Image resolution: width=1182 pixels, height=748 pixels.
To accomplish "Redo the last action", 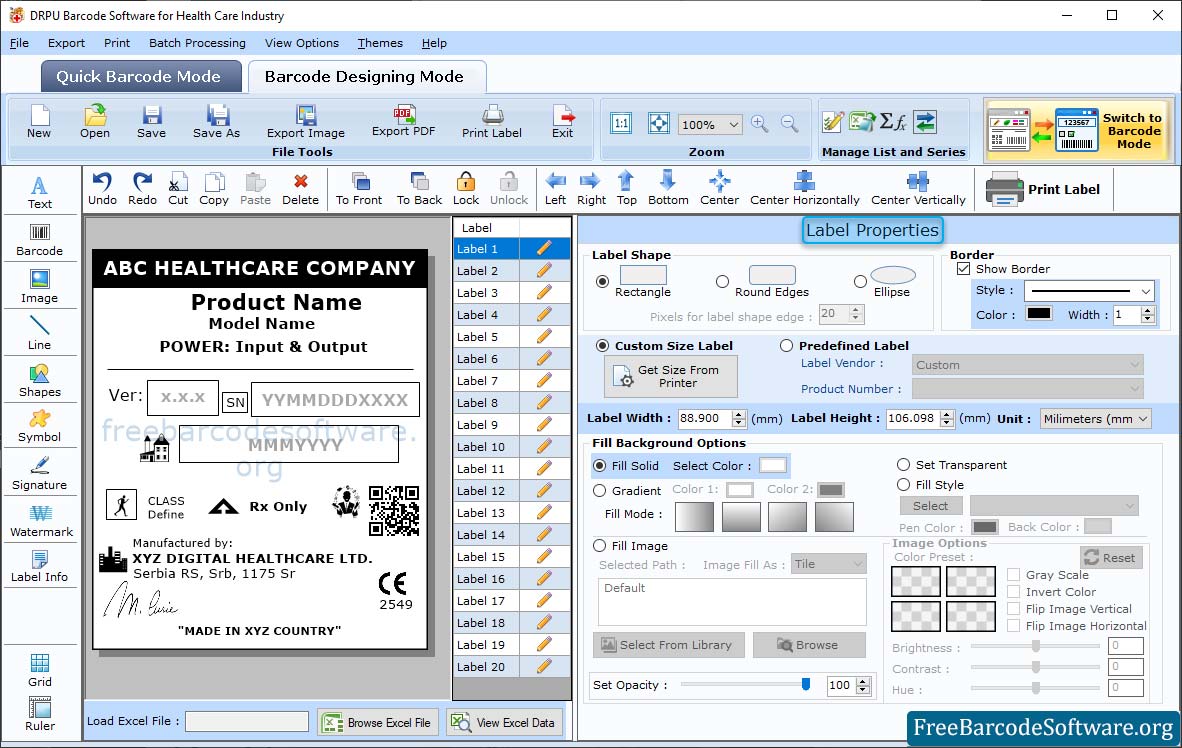I will (x=142, y=189).
